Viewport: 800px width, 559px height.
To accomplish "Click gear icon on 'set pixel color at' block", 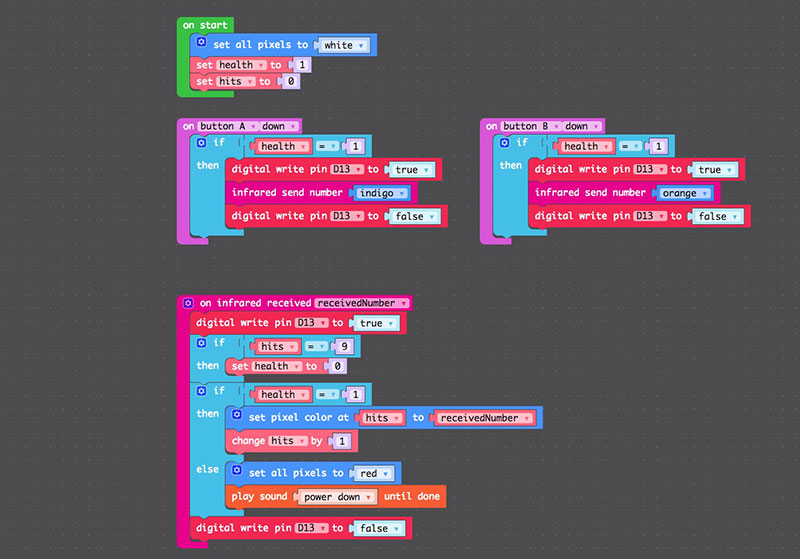I will coord(237,417).
